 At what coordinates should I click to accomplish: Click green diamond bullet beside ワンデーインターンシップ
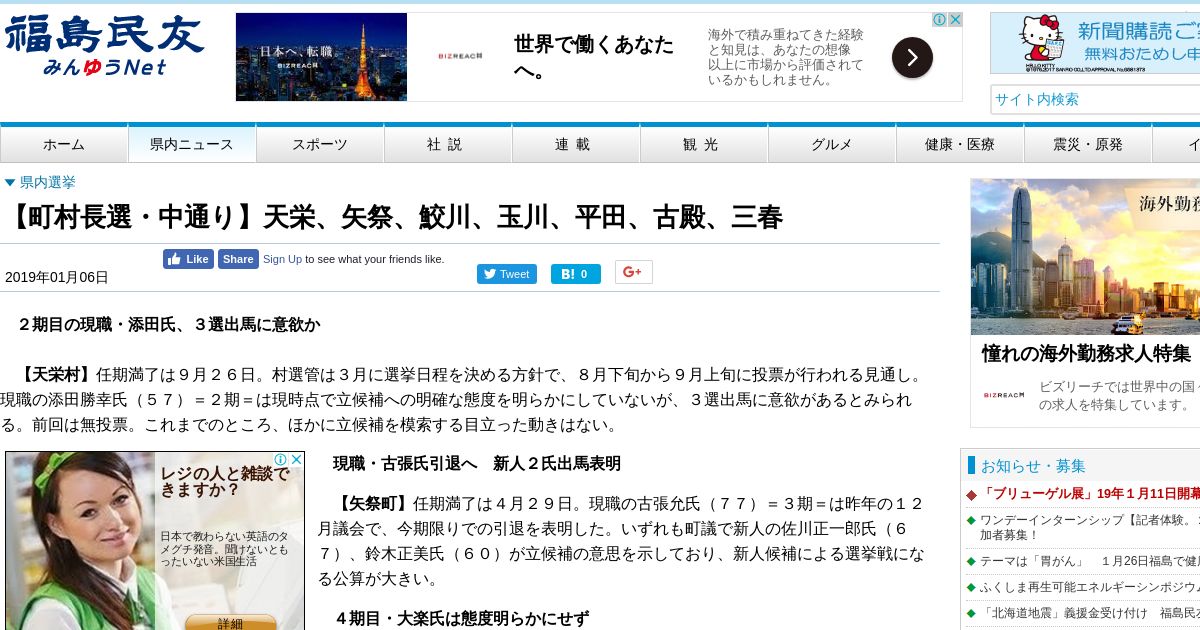(971, 520)
